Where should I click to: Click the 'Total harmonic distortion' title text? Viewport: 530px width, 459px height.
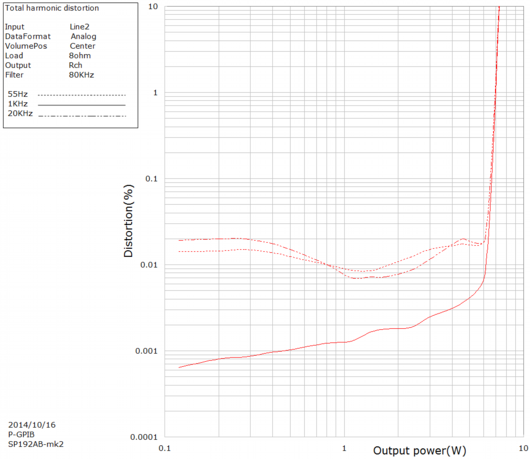pos(52,8)
